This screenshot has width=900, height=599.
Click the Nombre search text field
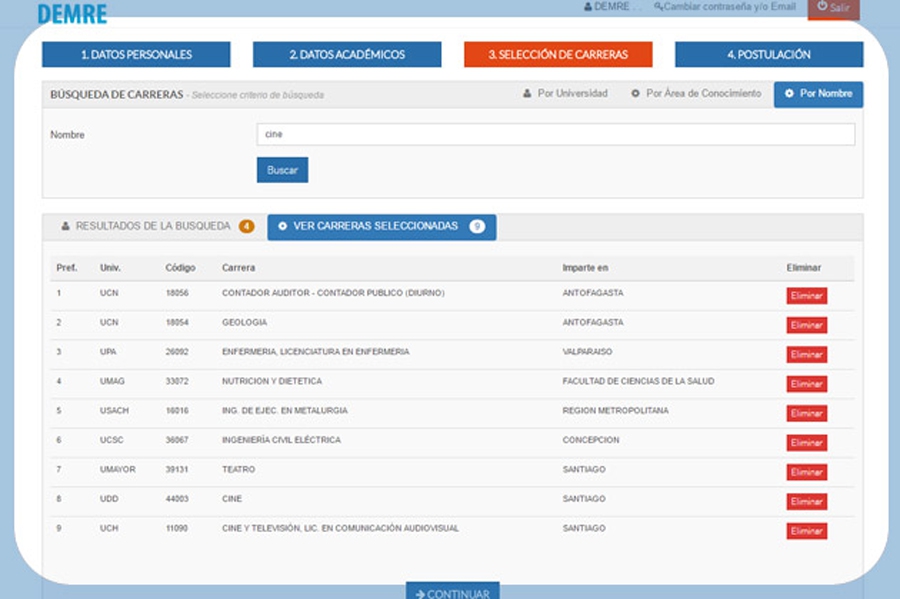(x=555, y=134)
